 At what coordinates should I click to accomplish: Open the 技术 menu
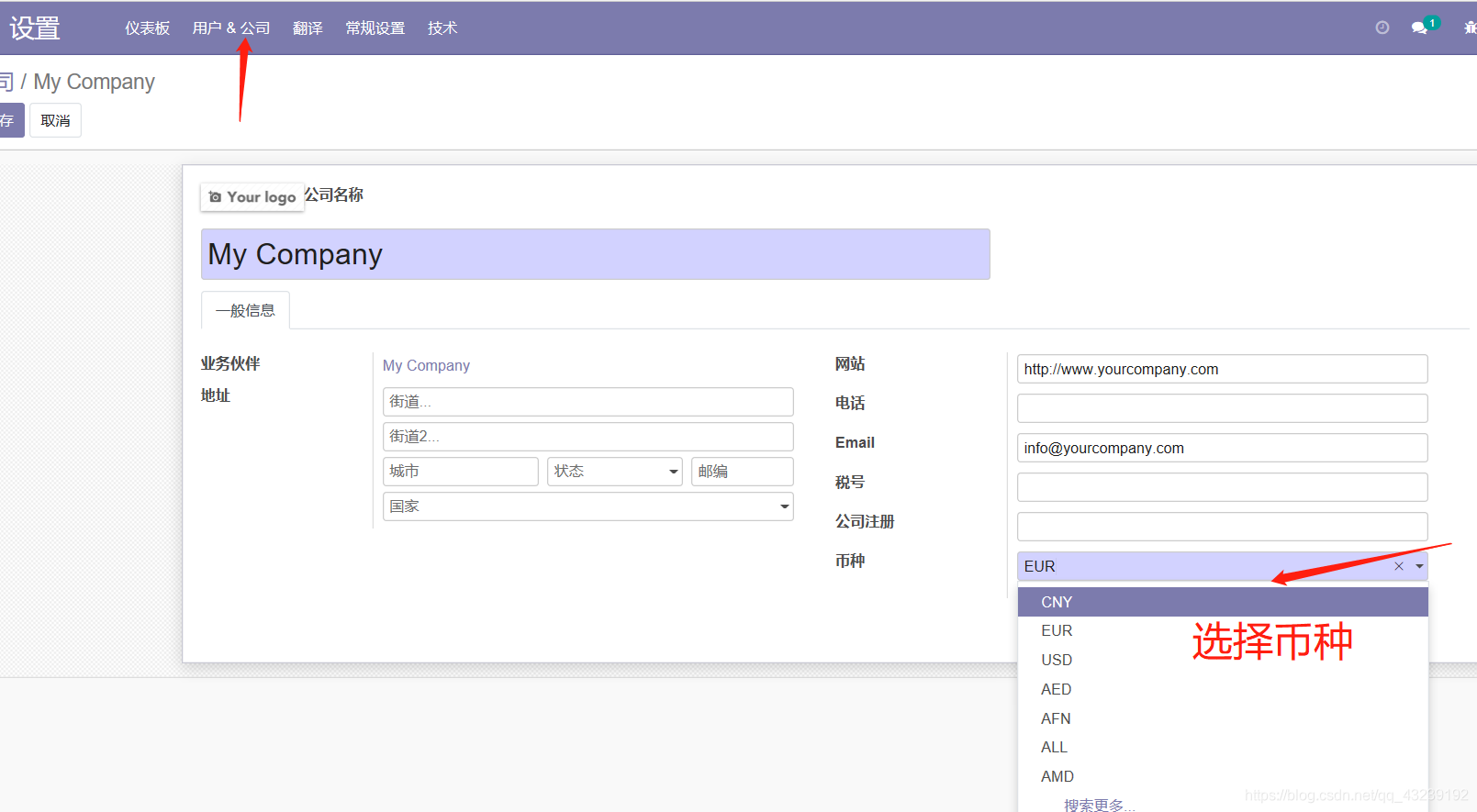pos(442,28)
